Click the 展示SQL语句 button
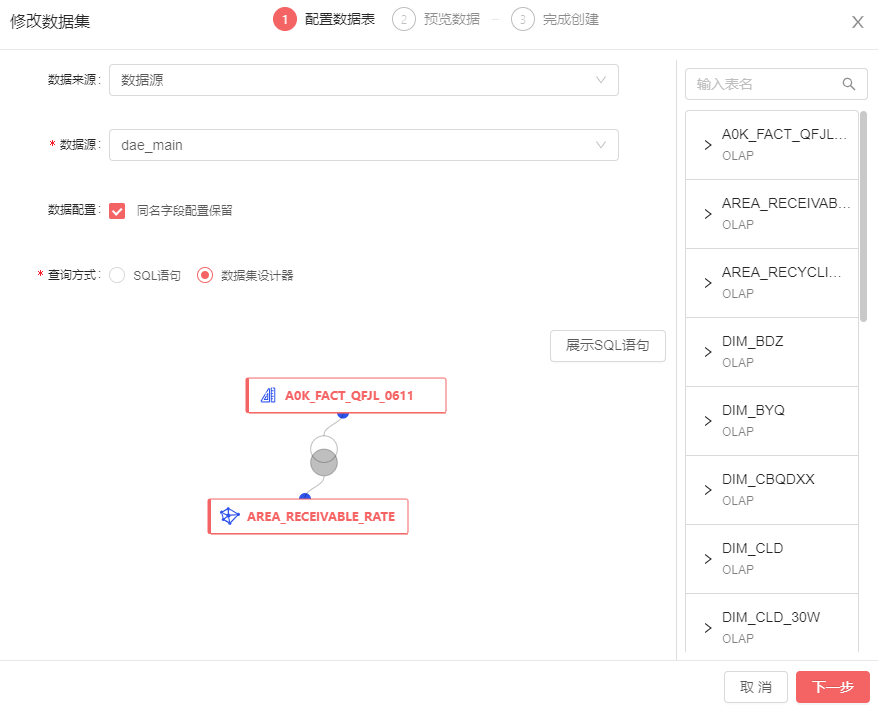 (x=607, y=345)
